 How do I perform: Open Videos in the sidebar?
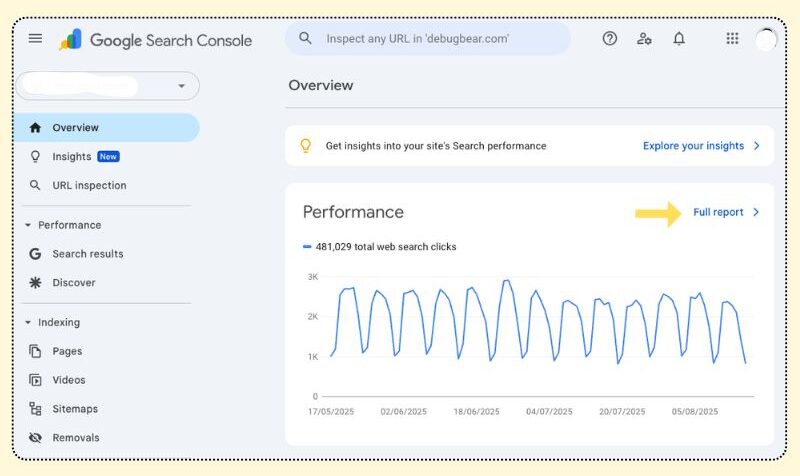[69, 380]
